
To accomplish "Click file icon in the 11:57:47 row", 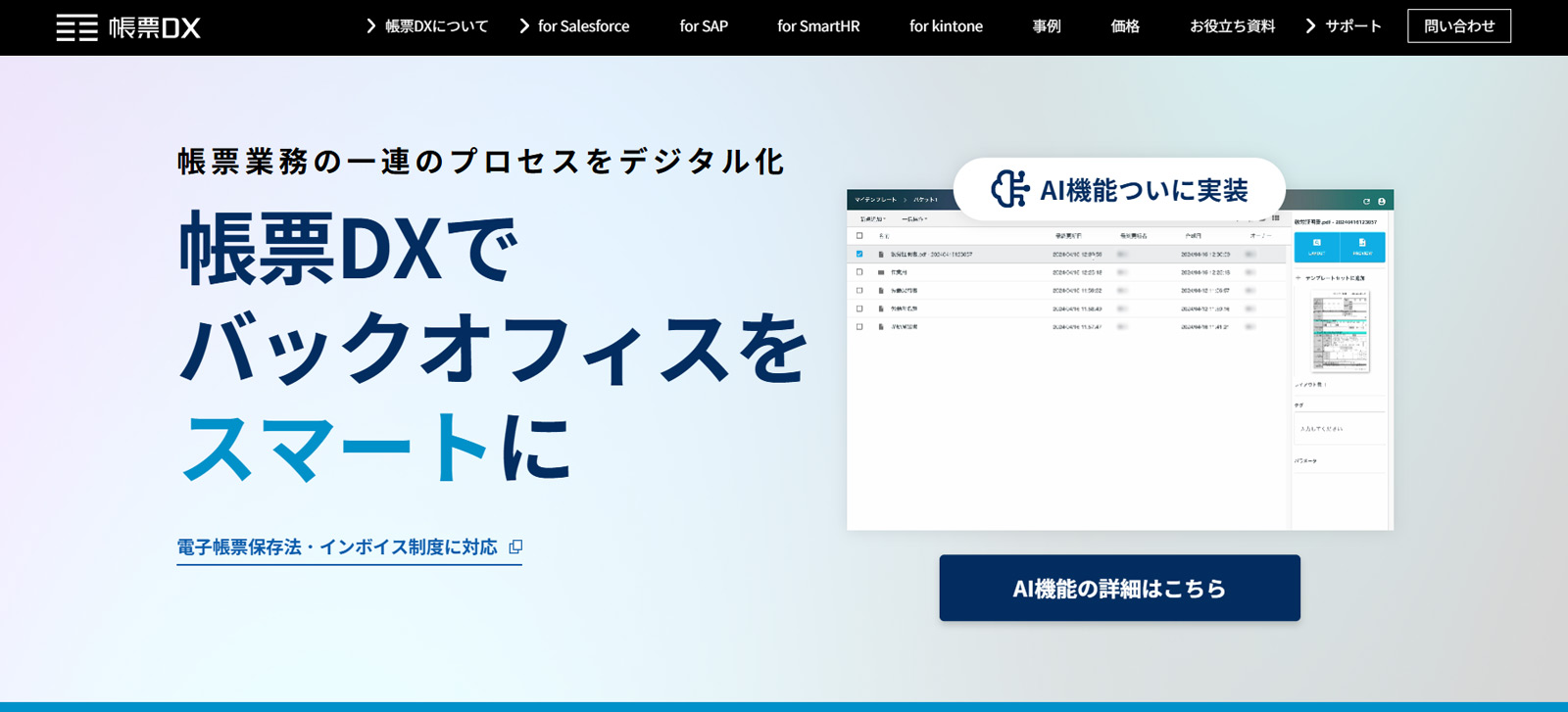I will click(x=881, y=326).
